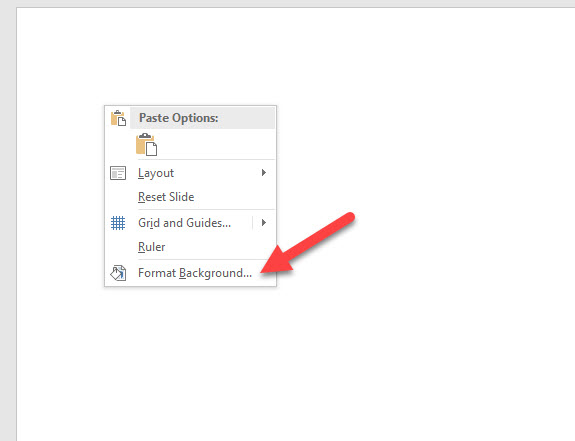Click the blank slide area above the context menu
This screenshot has height=441, width=575.
point(191,55)
